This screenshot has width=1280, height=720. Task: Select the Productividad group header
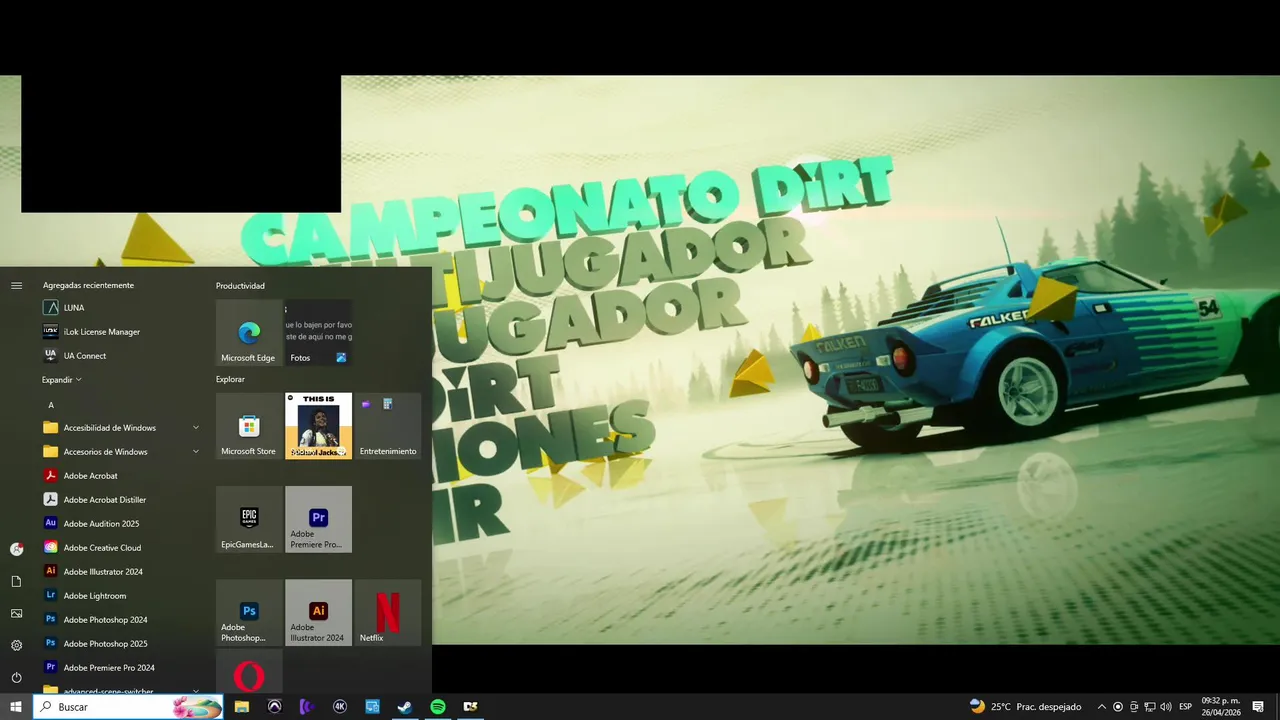point(240,286)
